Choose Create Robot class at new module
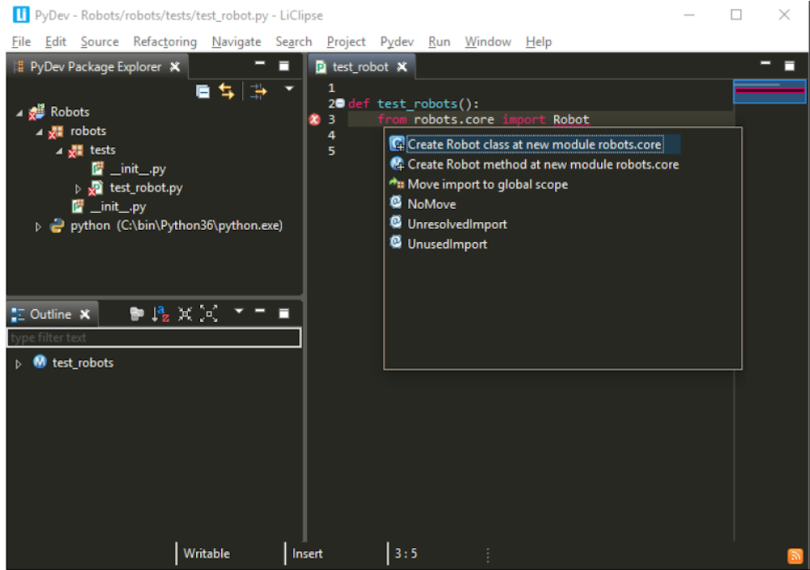The width and height of the screenshot is (810, 570). click(x=534, y=145)
